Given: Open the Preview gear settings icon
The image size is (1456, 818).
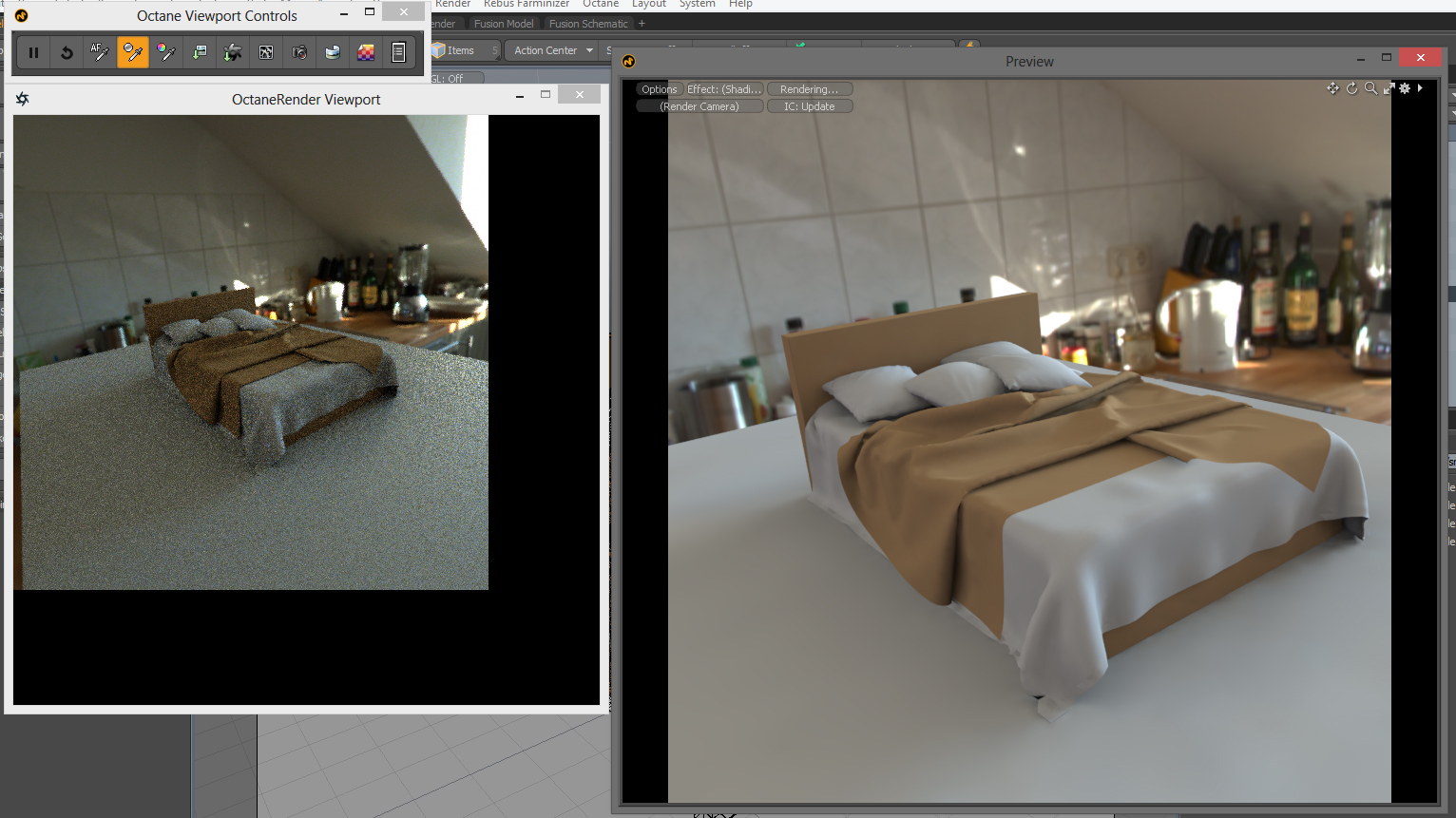Looking at the screenshot, I should pos(1405,88).
